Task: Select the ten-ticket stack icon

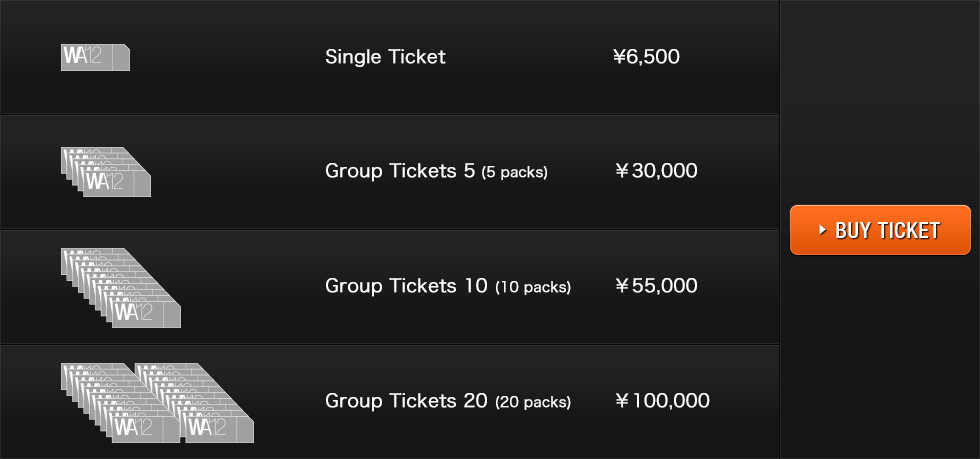Action: [121, 288]
